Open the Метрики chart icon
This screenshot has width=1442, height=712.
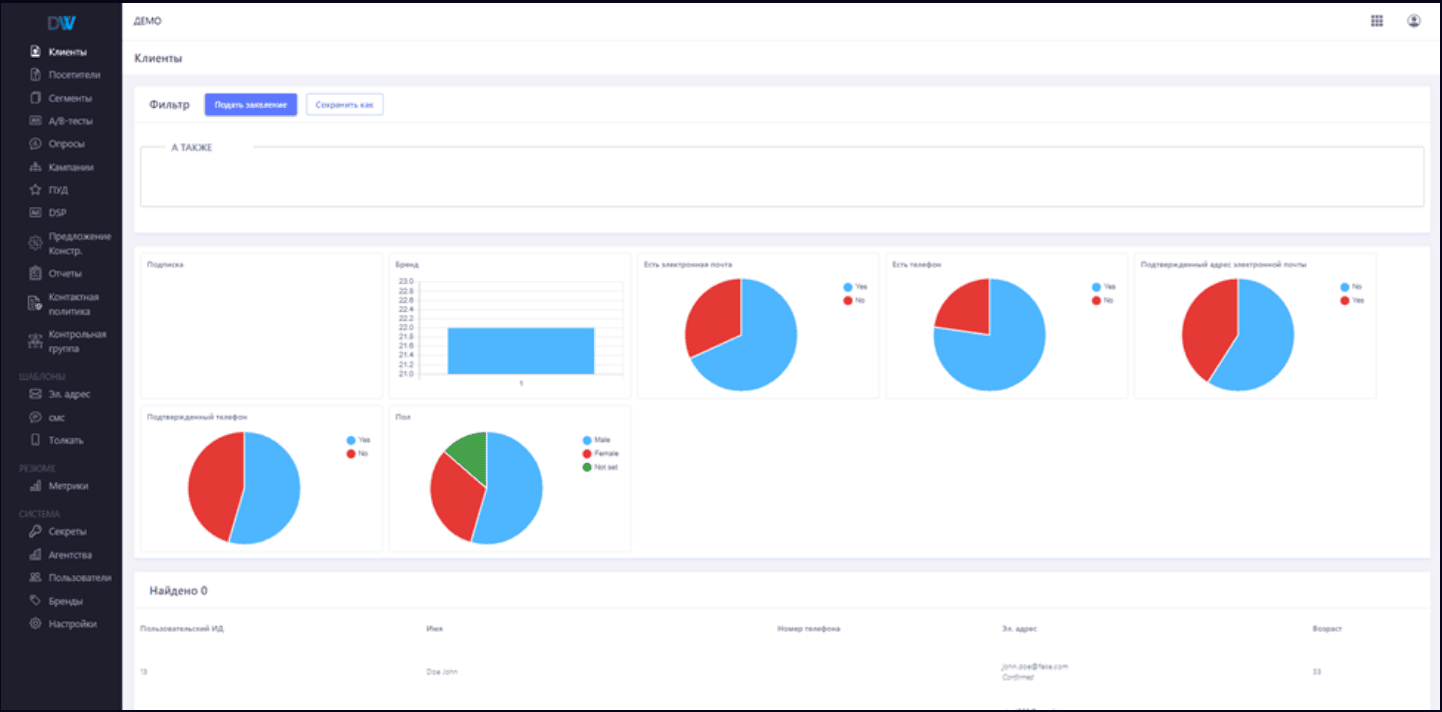click(x=35, y=486)
